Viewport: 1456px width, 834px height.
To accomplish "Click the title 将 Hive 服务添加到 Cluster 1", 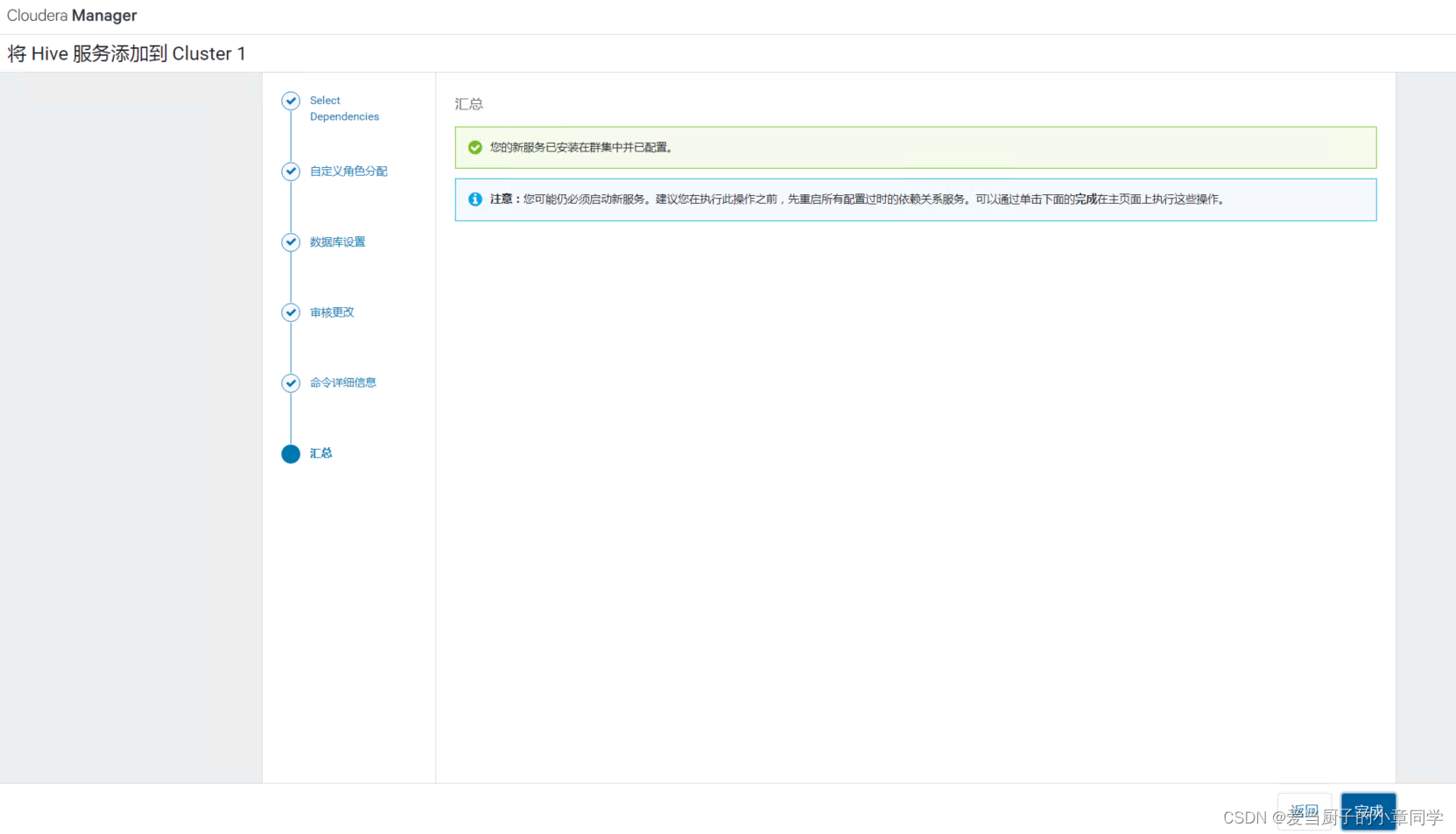I will point(127,53).
